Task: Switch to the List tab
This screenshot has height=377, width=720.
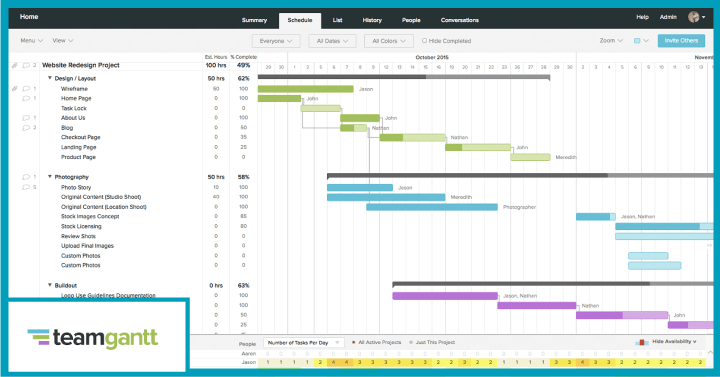Action: point(337,20)
